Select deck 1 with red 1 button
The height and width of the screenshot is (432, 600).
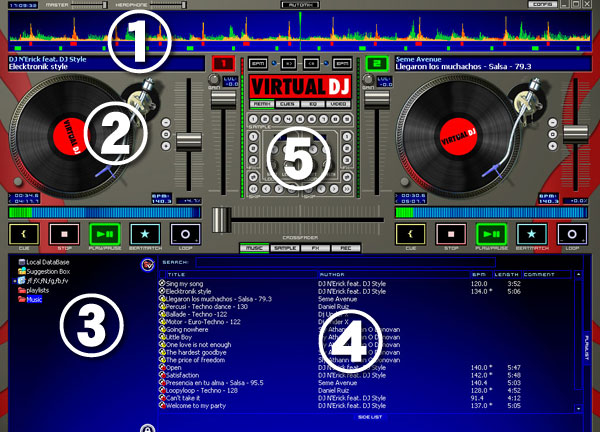point(223,64)
